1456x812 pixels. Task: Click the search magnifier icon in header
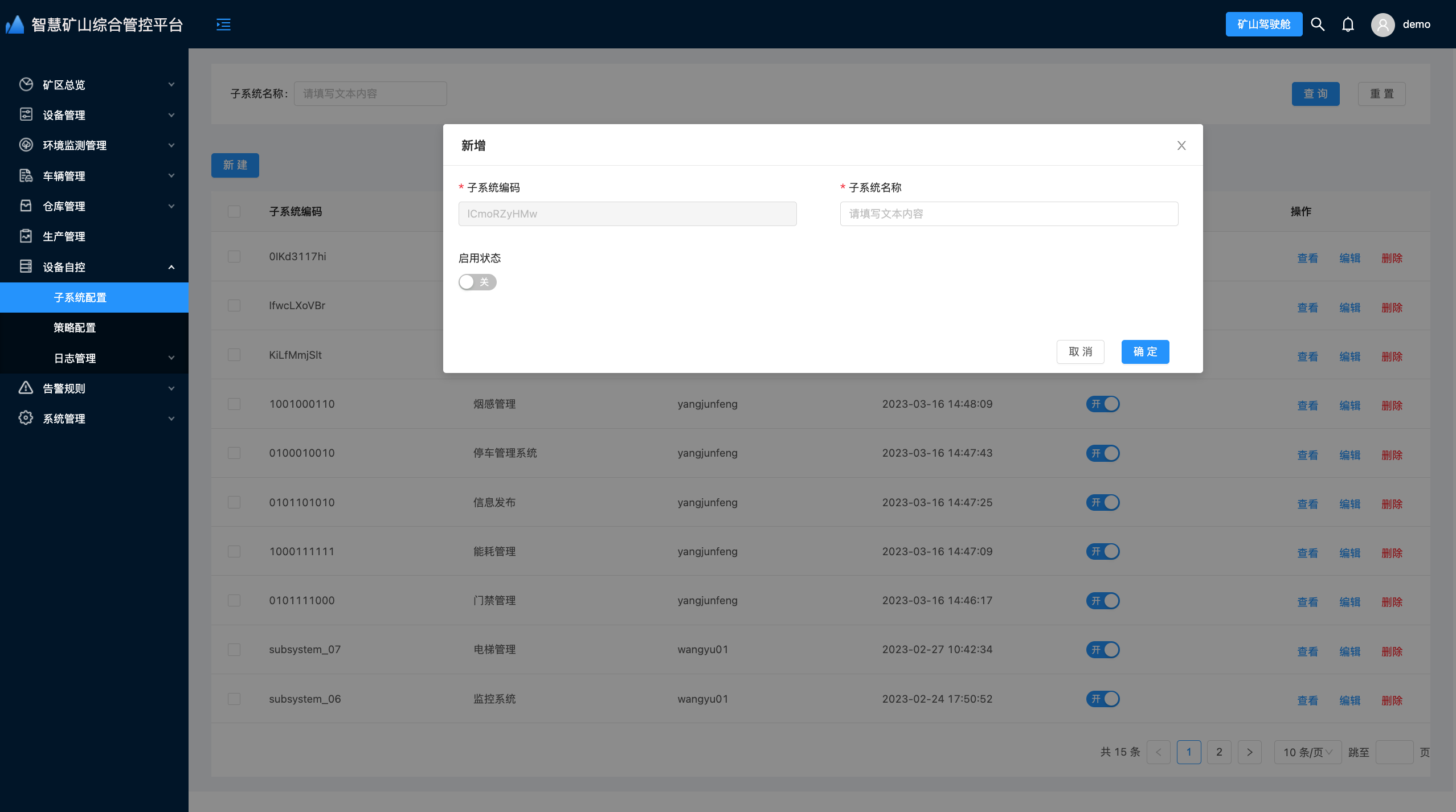pos(1318,24)
